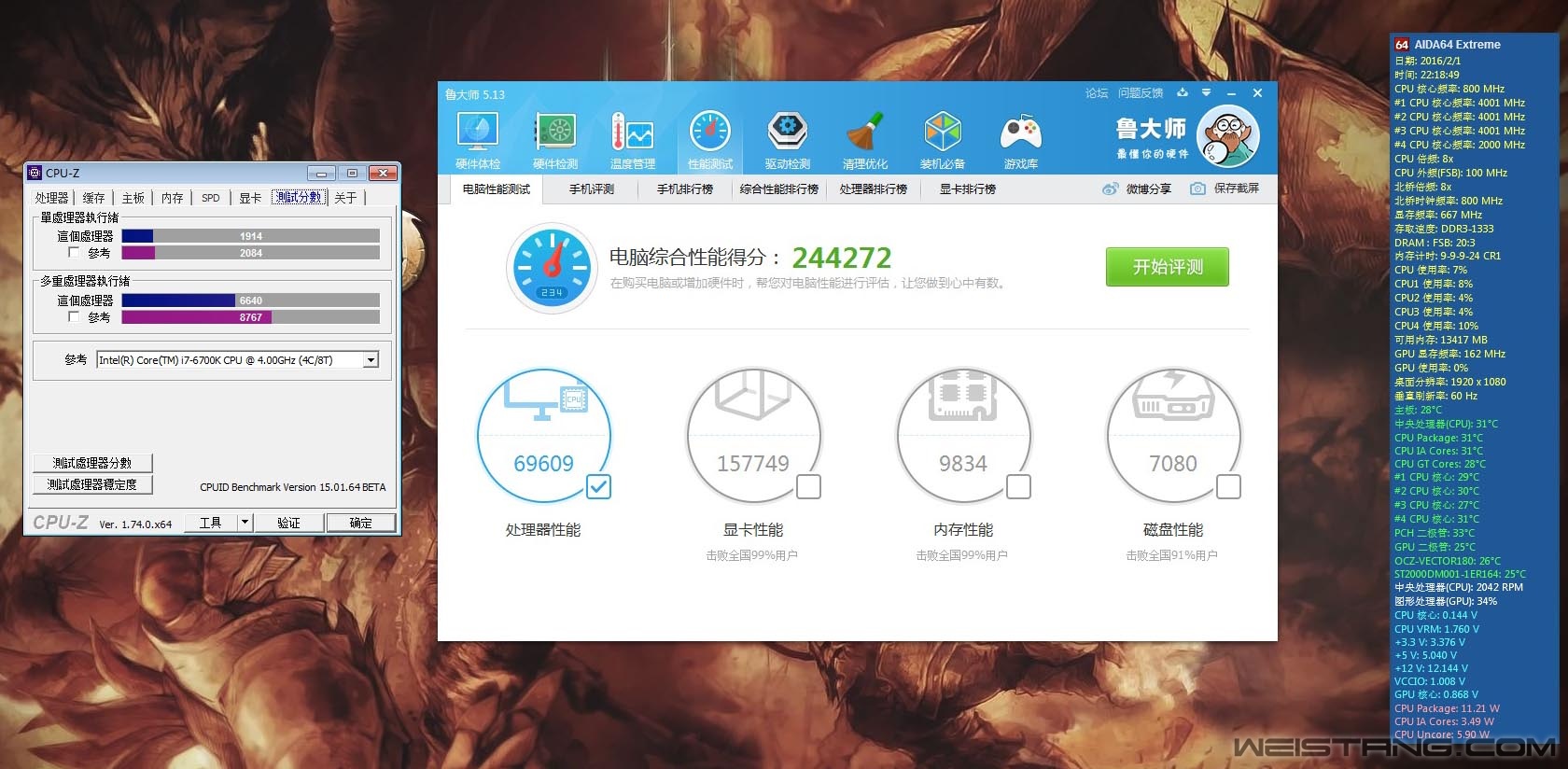Uncheck the 处理器性能 checkbox
This screenshot has width=1568, height=769.
point(599,486)
